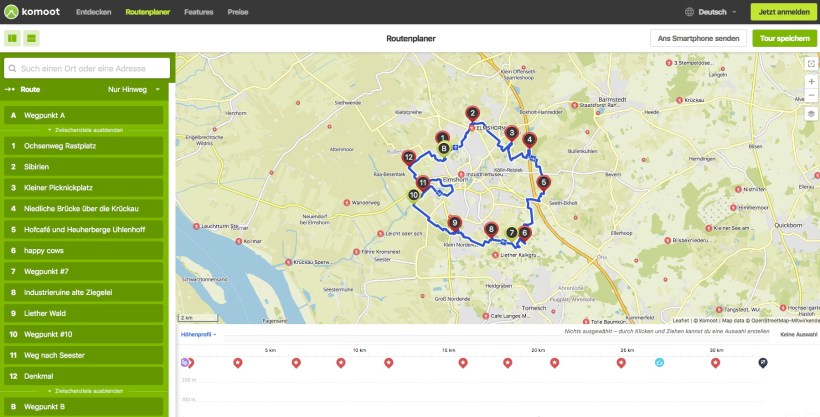Select Kleiner Picknickplatz waypoint
The height and width of the screenshot is (417, 820).
pos(84,188)
